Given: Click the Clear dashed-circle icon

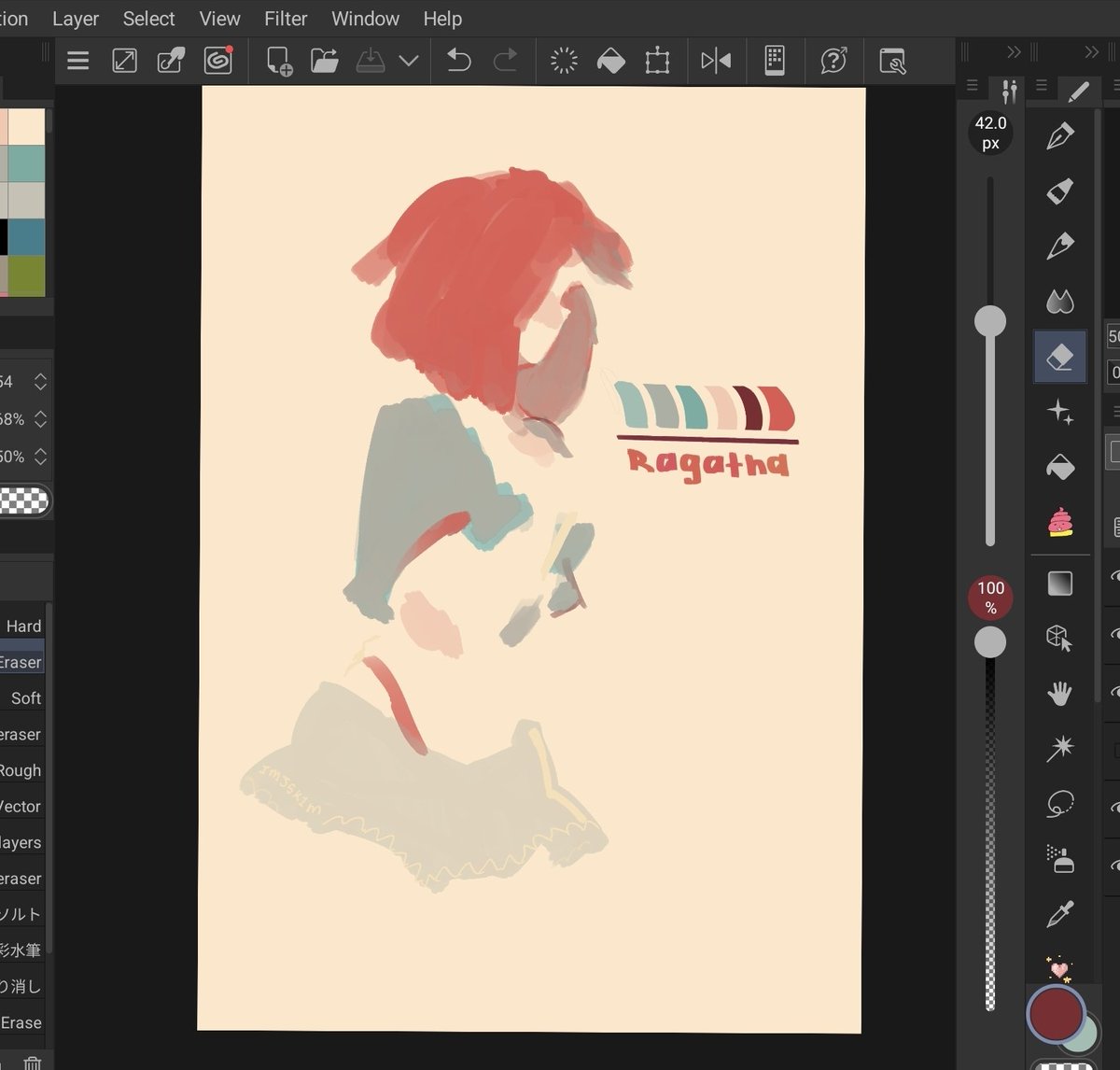Looking at the screenshot, I should (564, 62).
